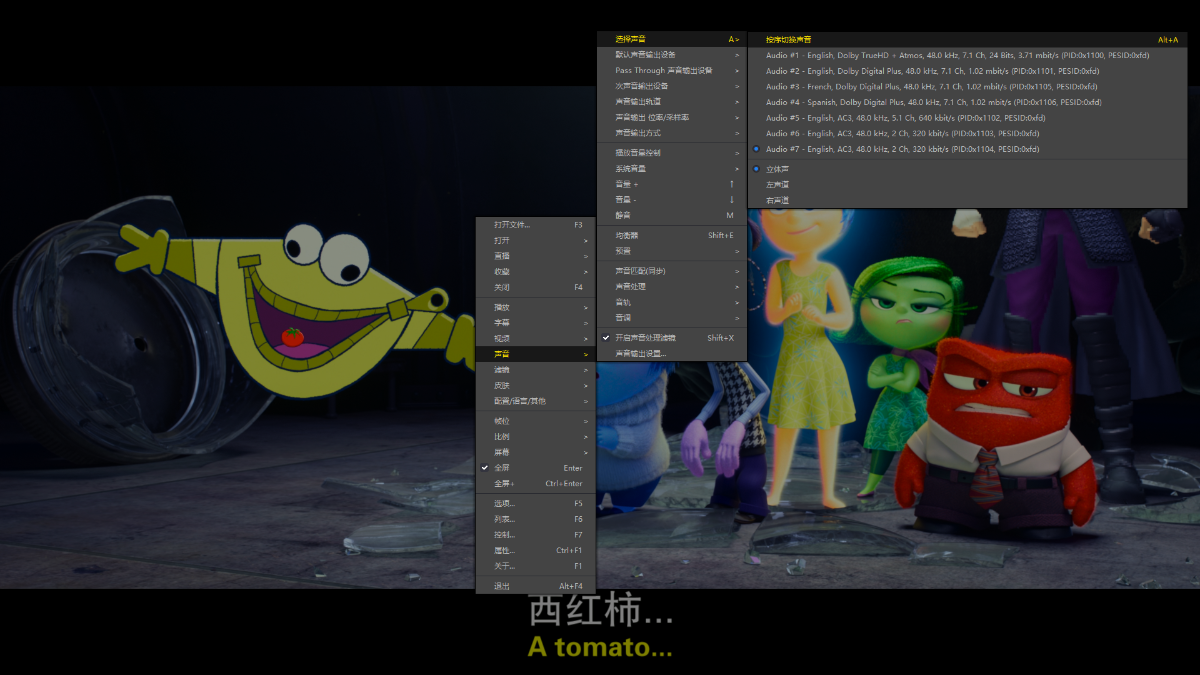Click 打开文件... menu entry
Screen dimensions: 1200x675
point(513,225)
